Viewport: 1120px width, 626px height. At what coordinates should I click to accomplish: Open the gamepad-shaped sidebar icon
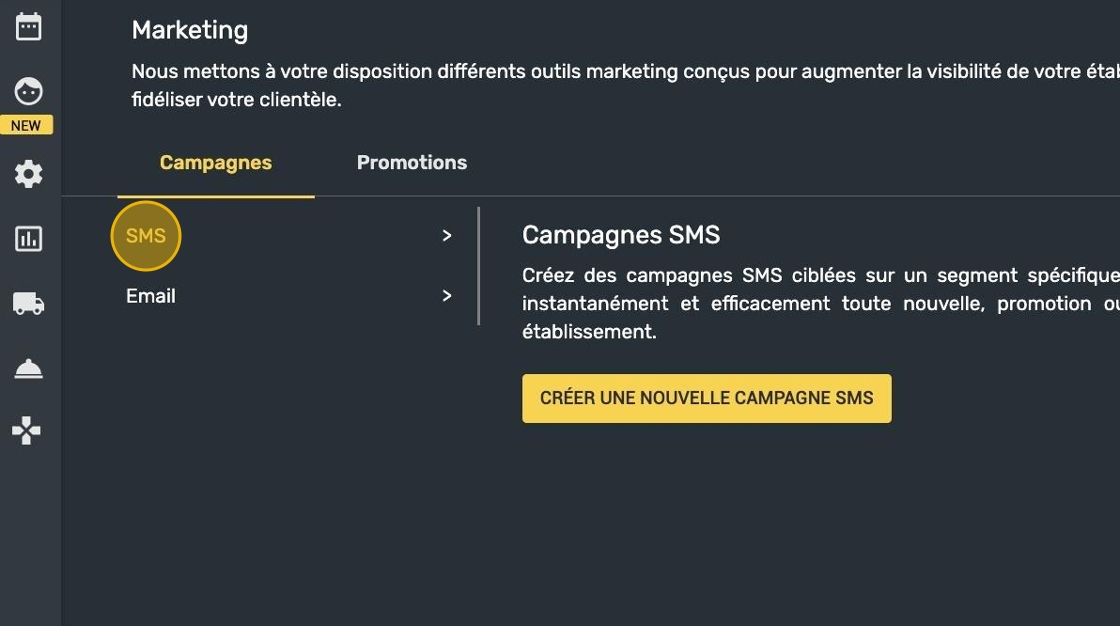click(x=27, y=431)
